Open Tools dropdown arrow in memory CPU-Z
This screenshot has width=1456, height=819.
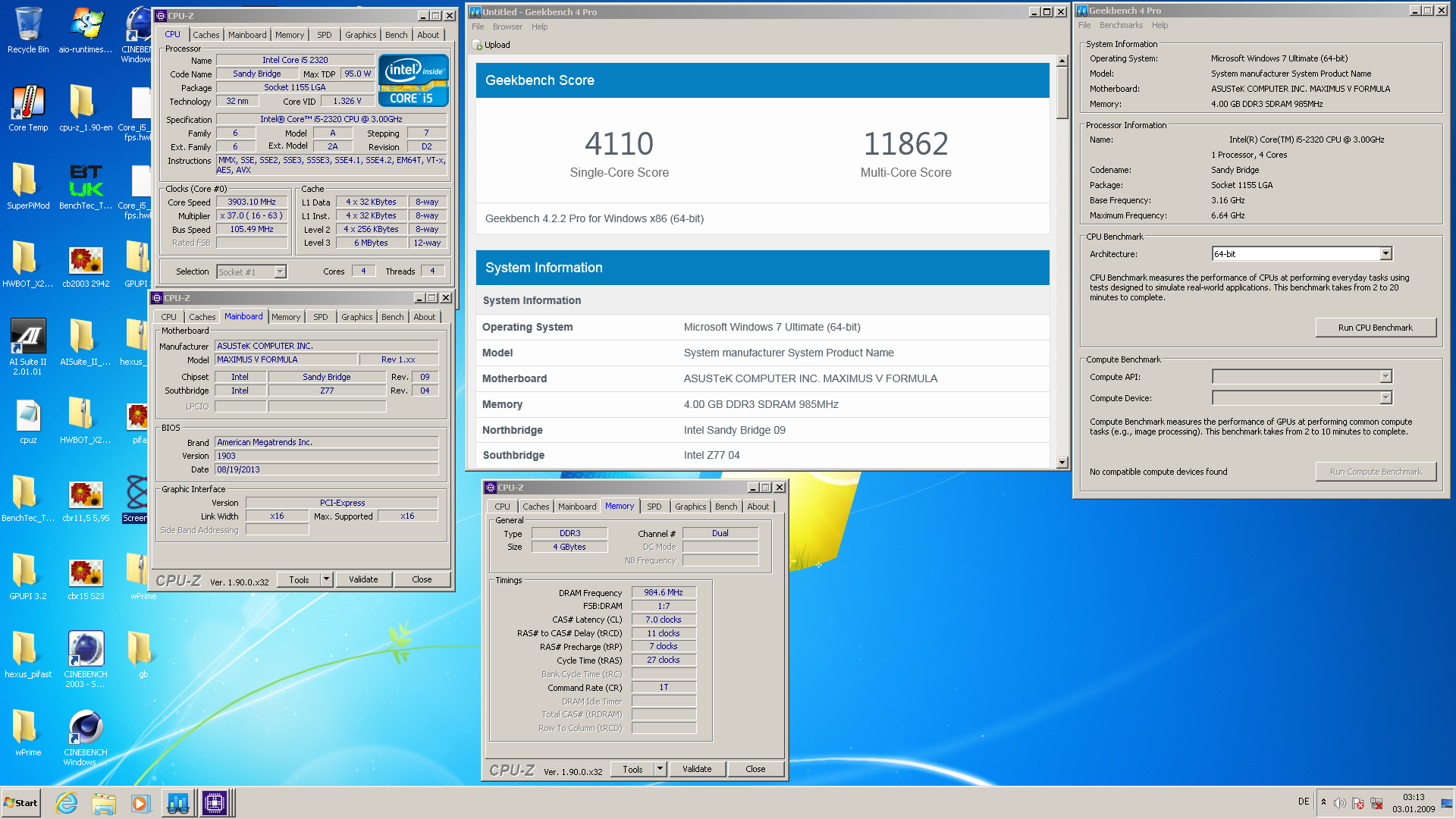661,769
